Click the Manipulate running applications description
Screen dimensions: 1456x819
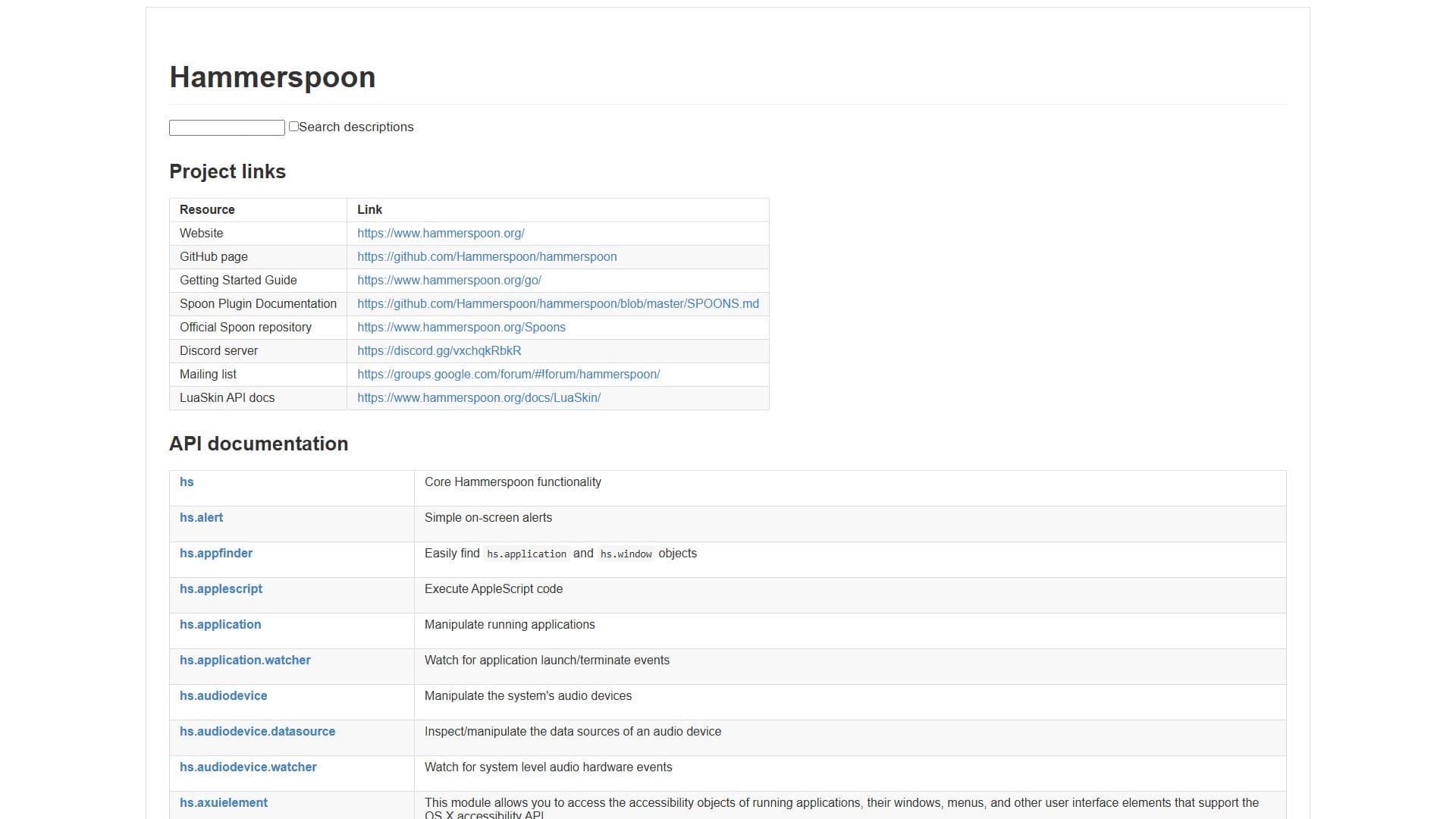coord(510,625)
